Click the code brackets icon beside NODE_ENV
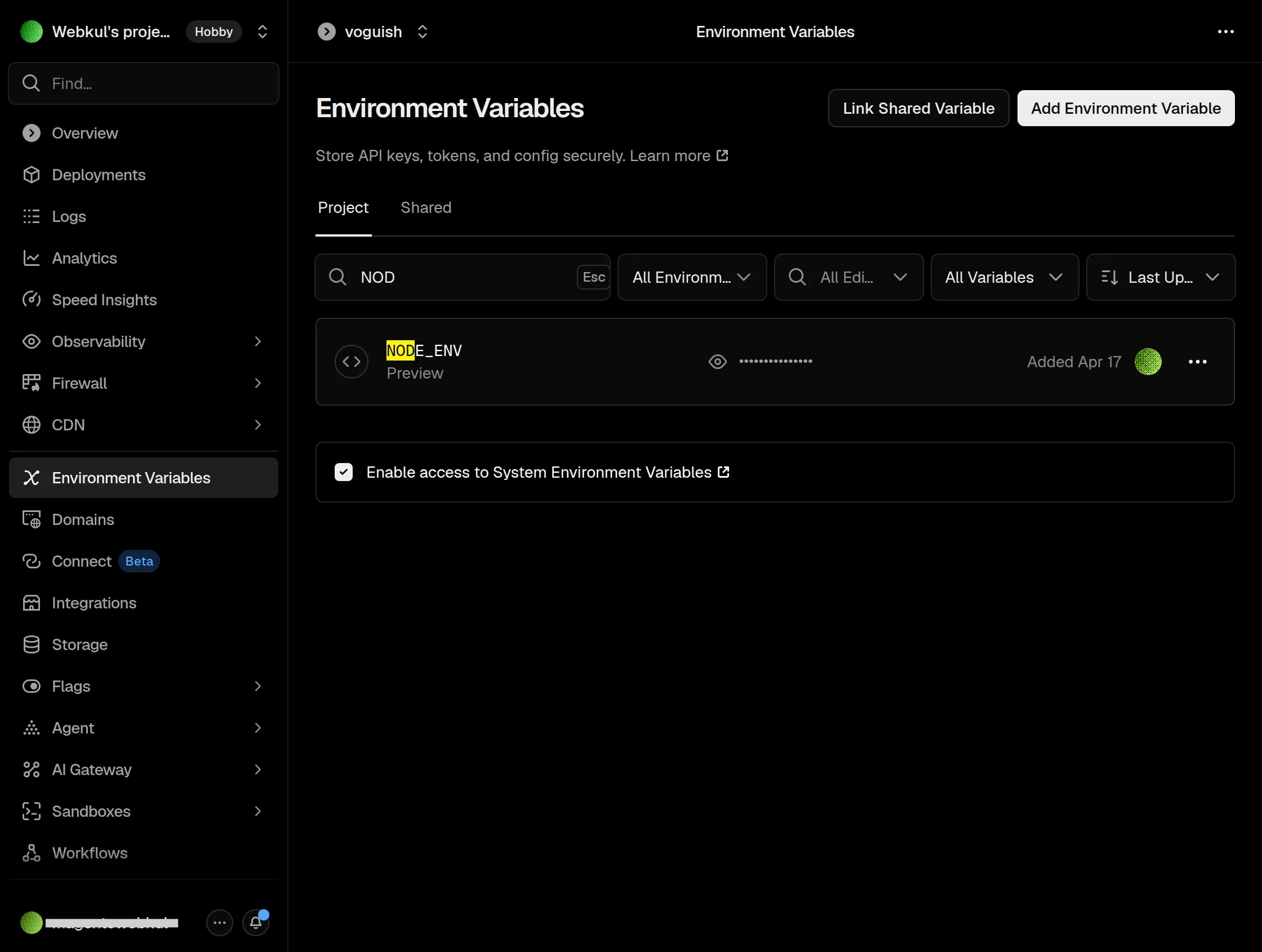 tap(352, 362)
